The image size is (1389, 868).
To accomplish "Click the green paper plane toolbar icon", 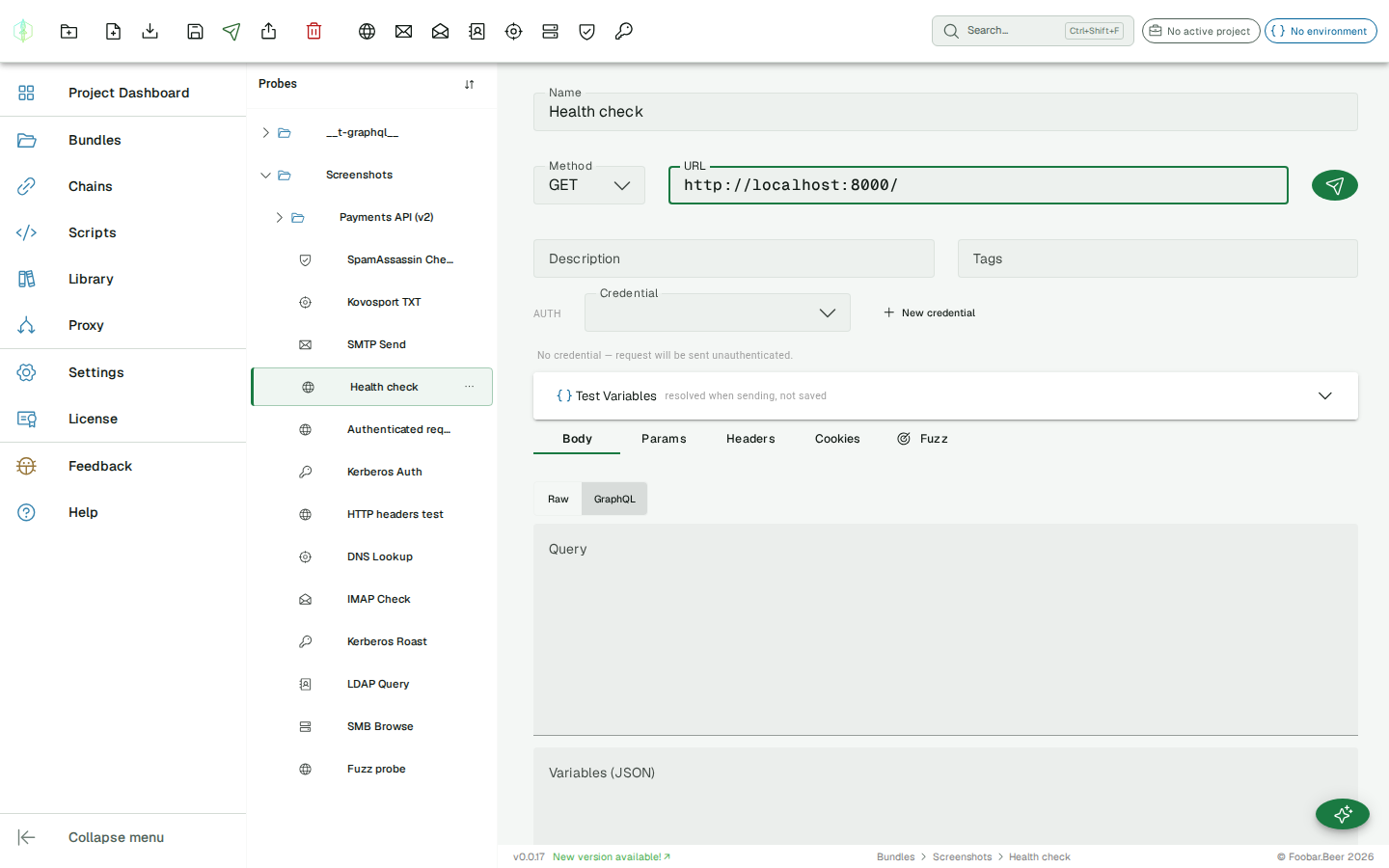I will click(x=231, y=31).
